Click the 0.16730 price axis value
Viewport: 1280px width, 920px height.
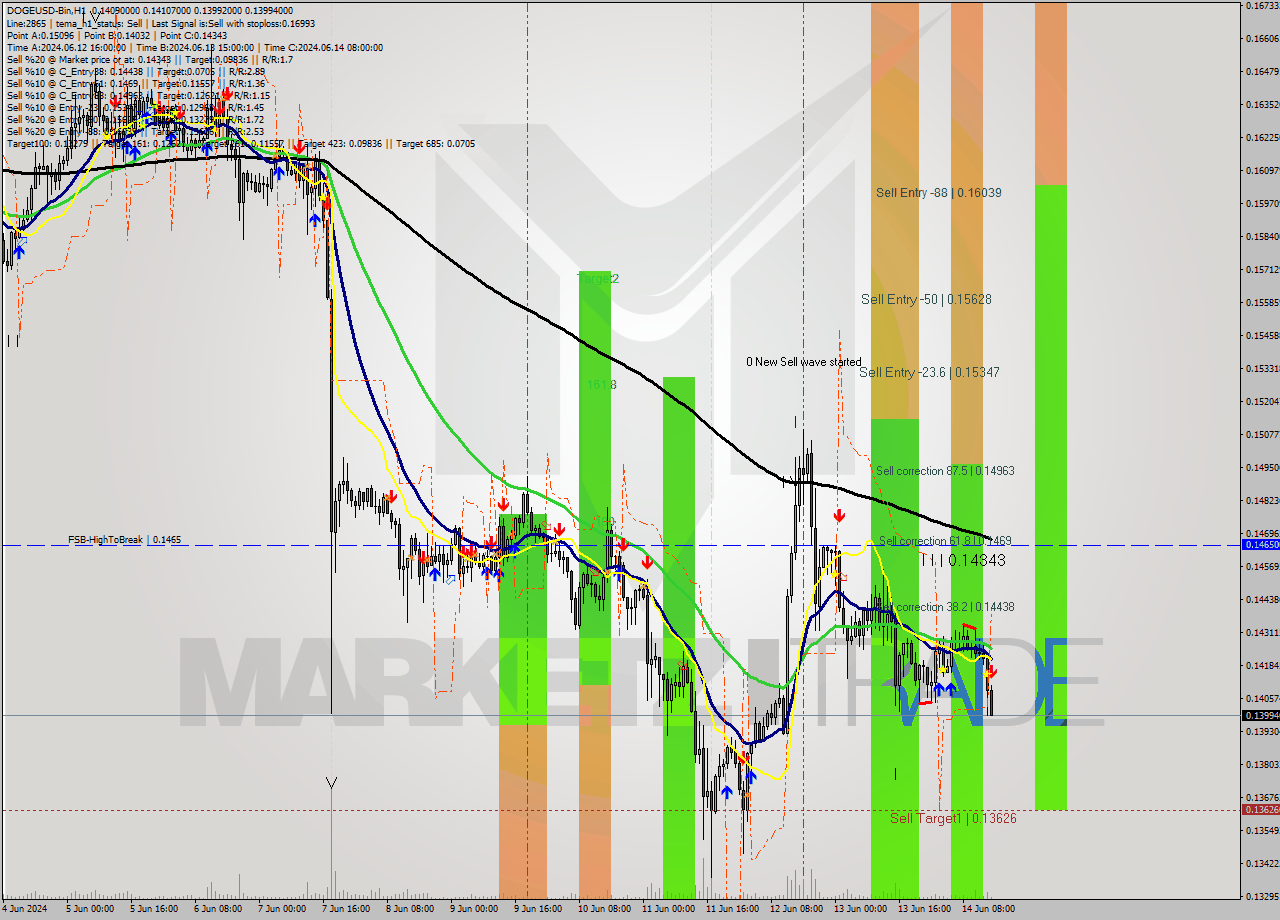coord(1261,6)
